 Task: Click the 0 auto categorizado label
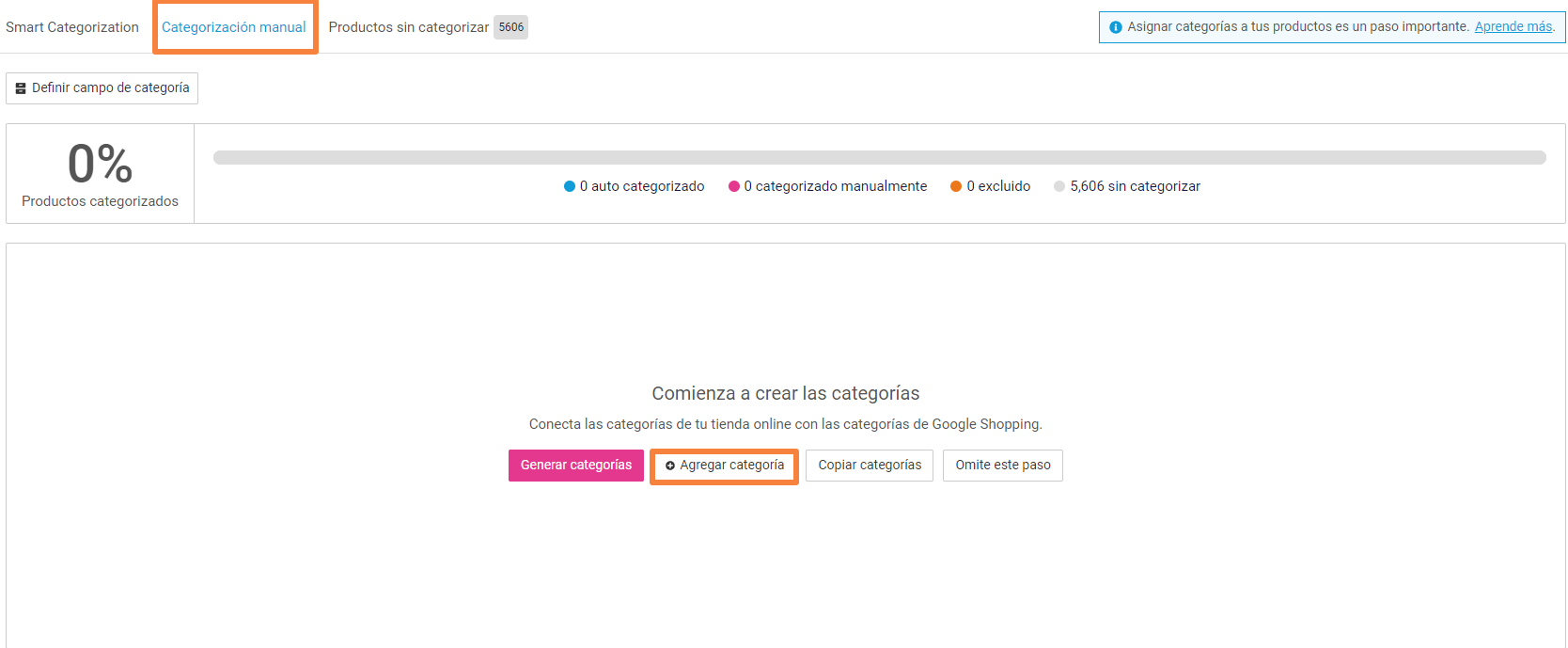tap(642, 186)
